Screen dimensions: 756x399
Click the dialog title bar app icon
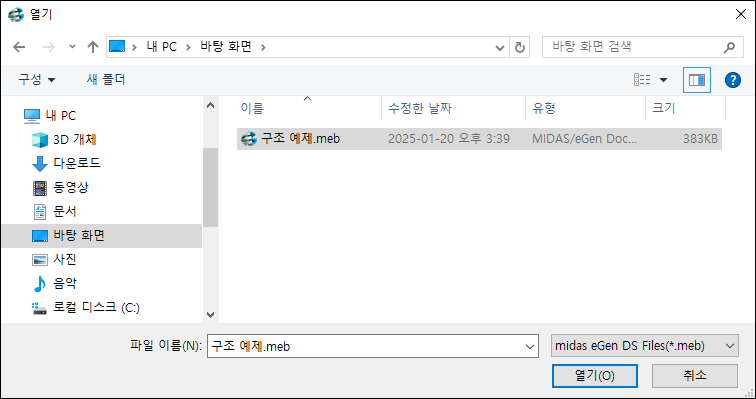[16, 15]
